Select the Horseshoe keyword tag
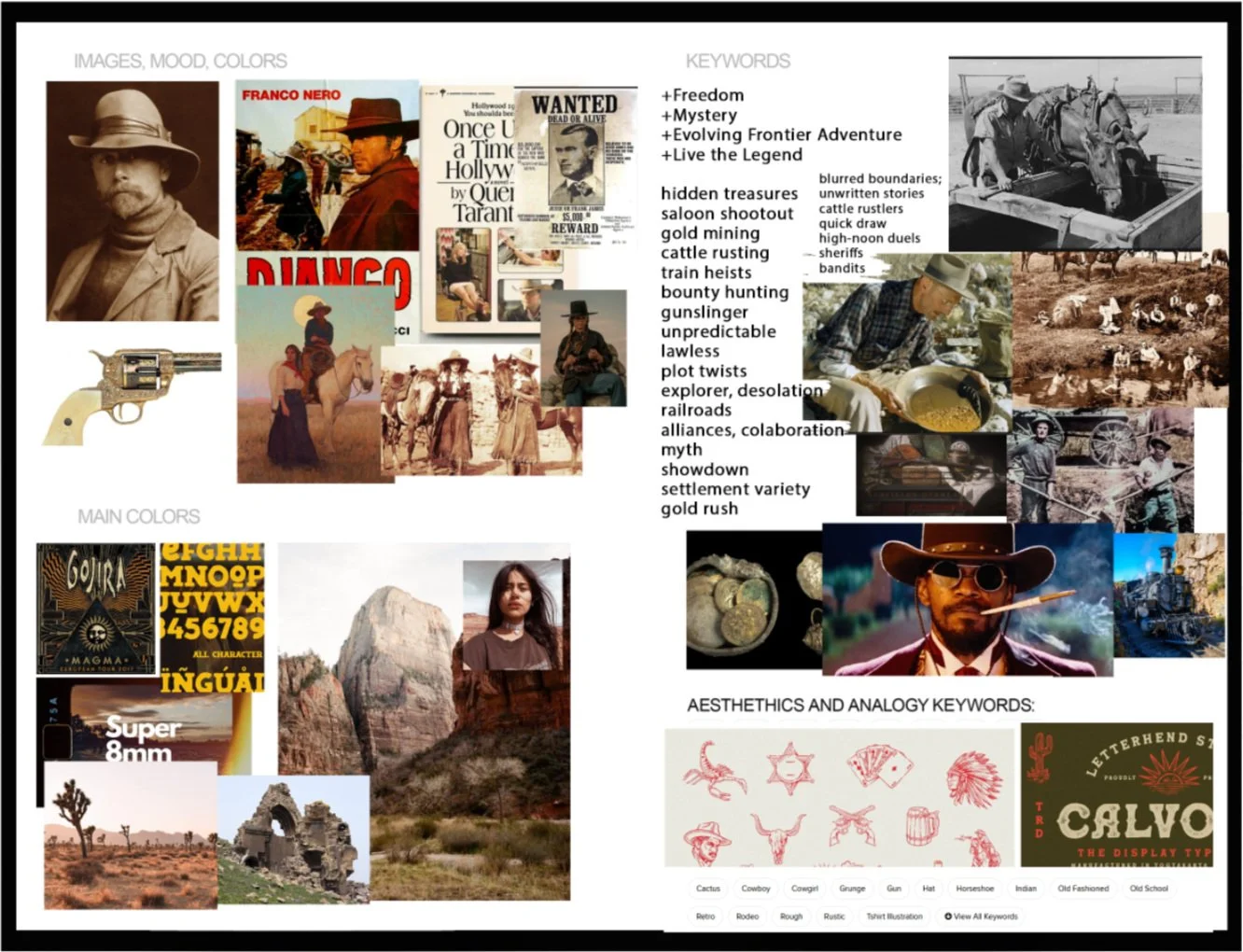1243x952 pixels. coord(975,889)
